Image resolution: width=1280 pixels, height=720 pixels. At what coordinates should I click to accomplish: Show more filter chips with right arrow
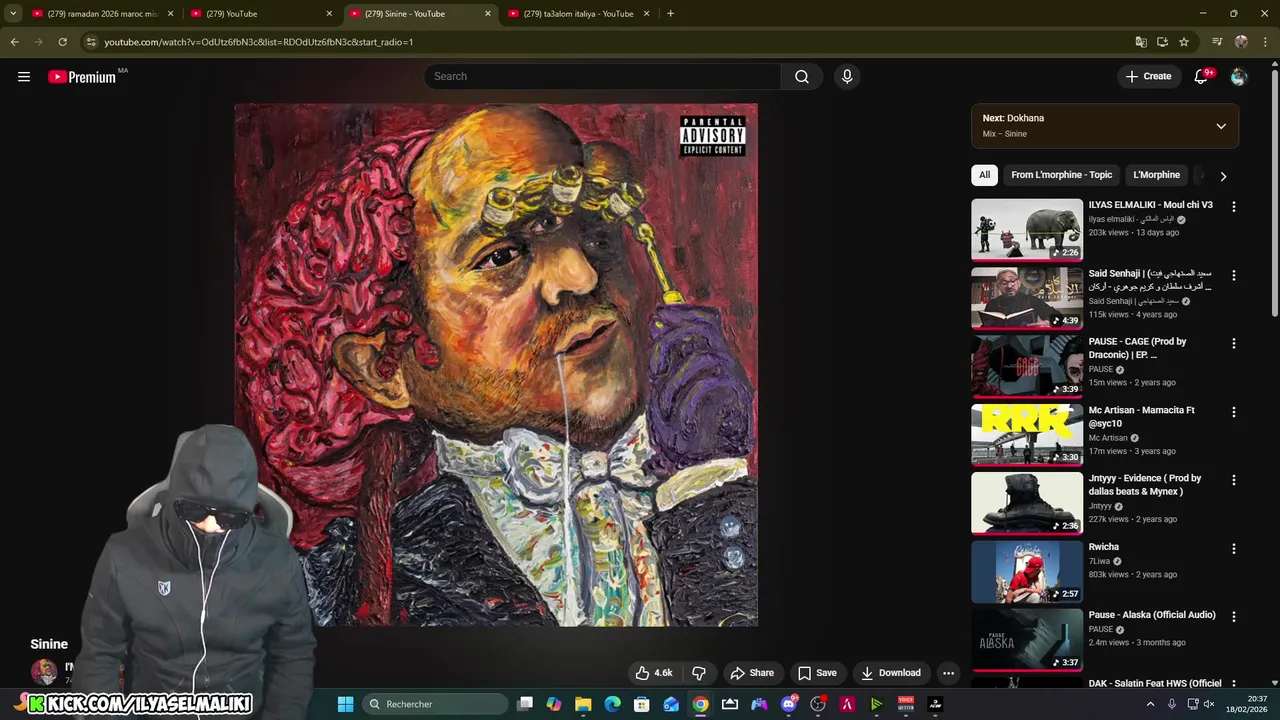click(1223, 176)
